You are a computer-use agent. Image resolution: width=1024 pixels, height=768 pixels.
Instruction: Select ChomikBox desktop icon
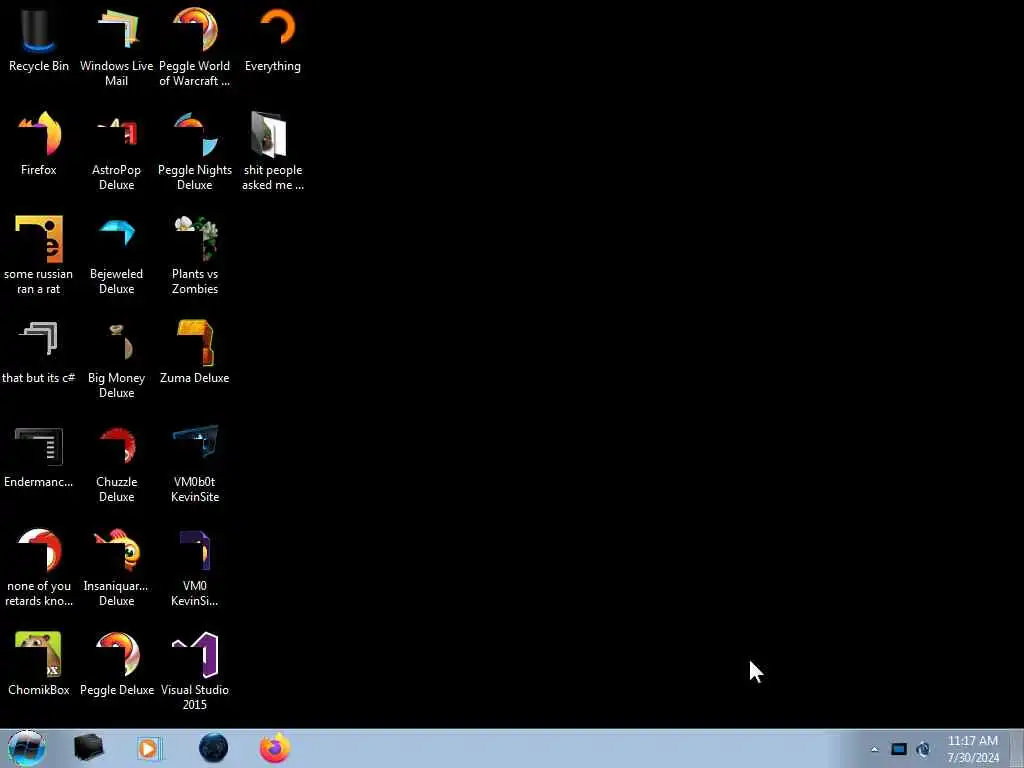39,664
